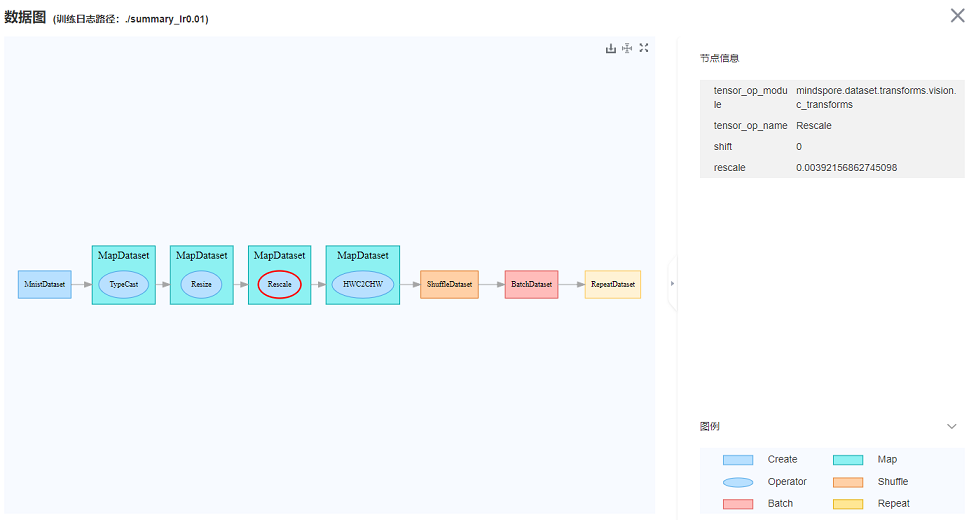The height and width of the screenshot is (520, 976).
Task: Collapse the legend panel chevron
Action: click(951, 426)
